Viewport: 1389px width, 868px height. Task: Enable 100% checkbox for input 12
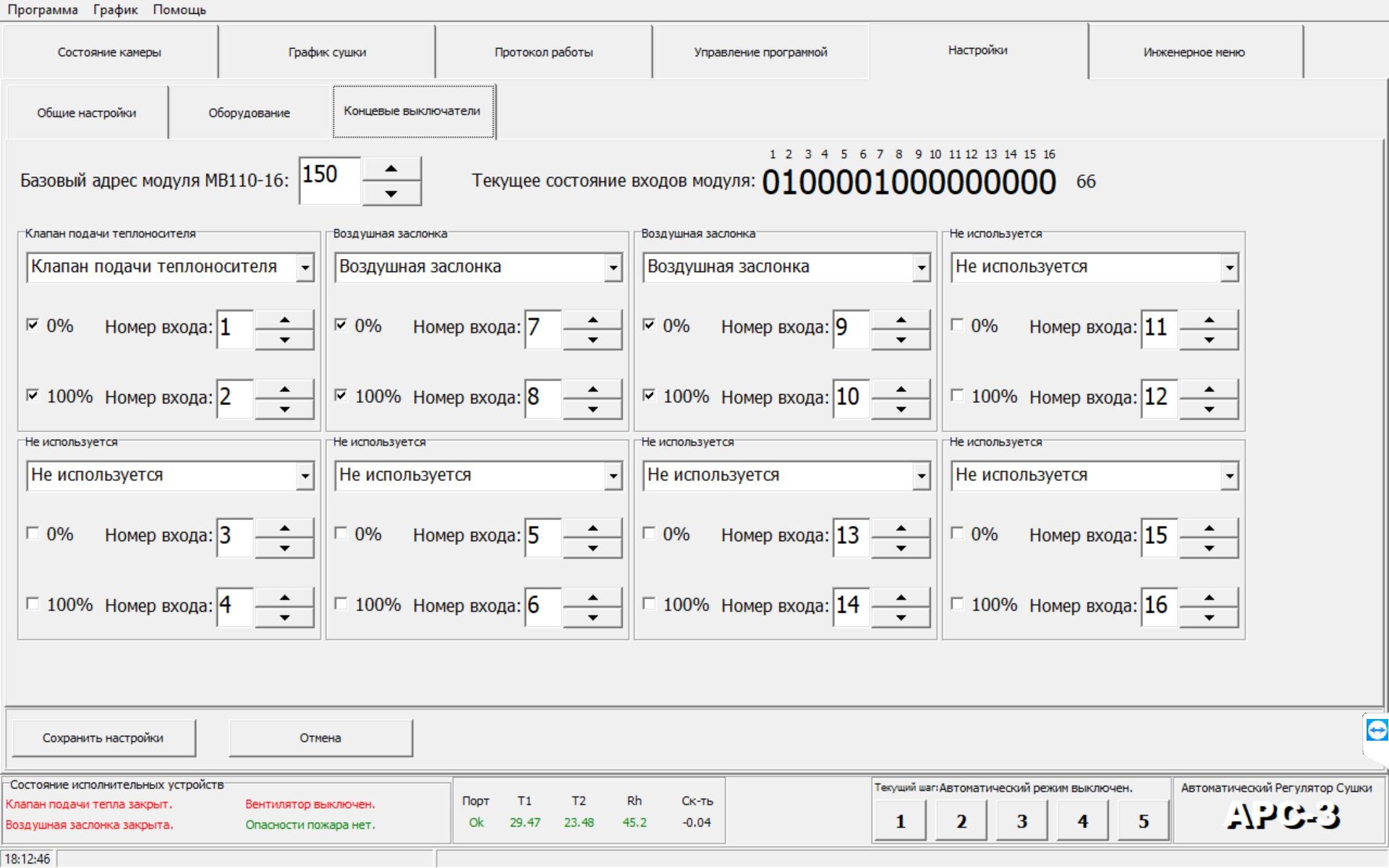(957, 395)
